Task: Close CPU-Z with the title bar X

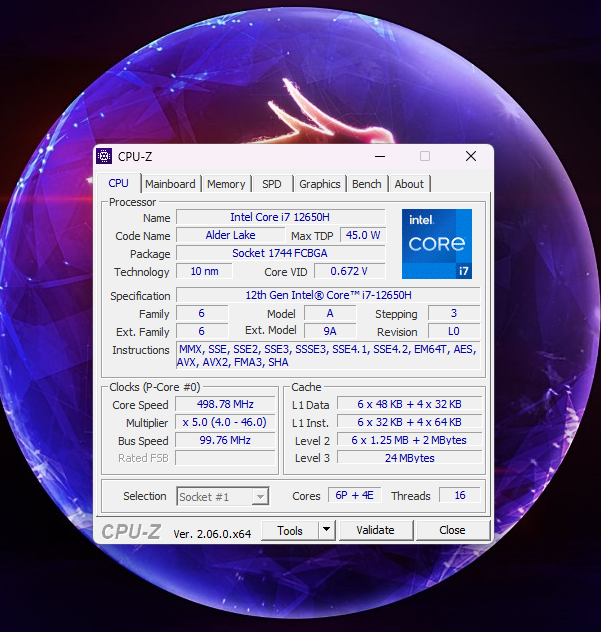Action: pos(471,156)
